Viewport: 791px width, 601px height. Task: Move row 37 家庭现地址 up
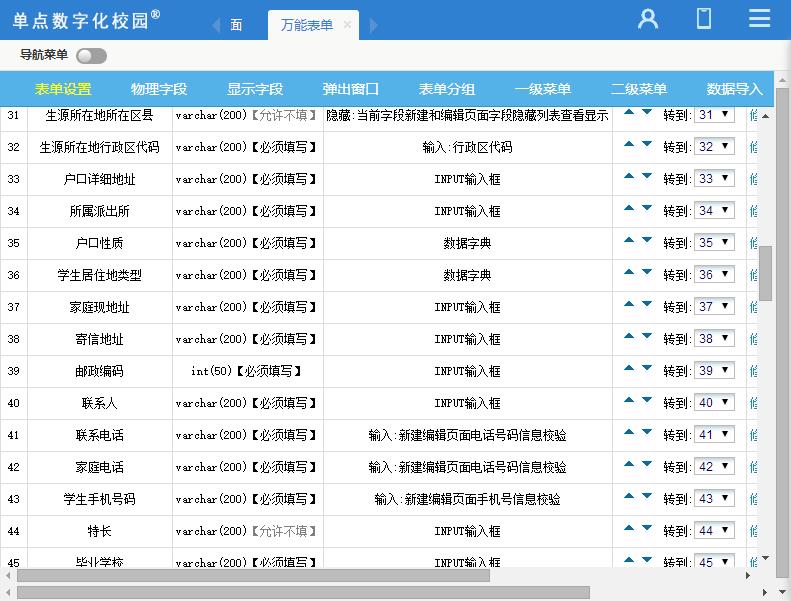click(x=629, y=304)
